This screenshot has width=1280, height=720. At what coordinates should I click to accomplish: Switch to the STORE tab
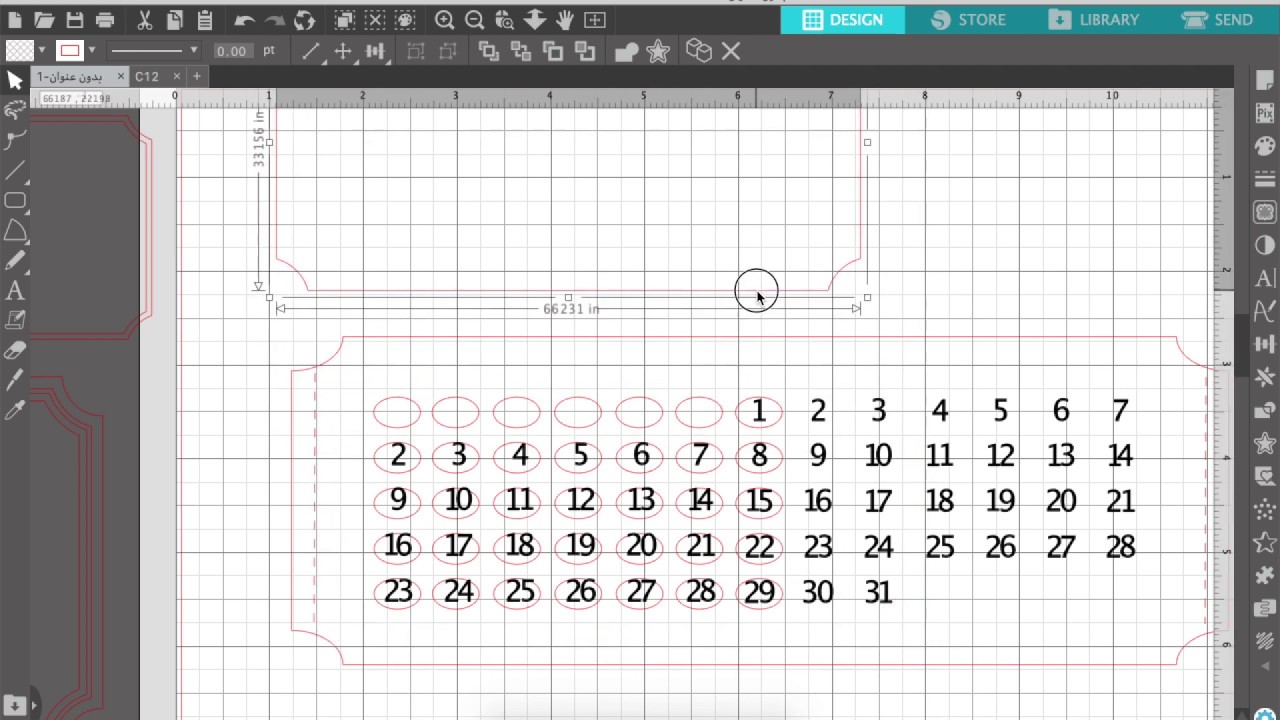(969, 19)
